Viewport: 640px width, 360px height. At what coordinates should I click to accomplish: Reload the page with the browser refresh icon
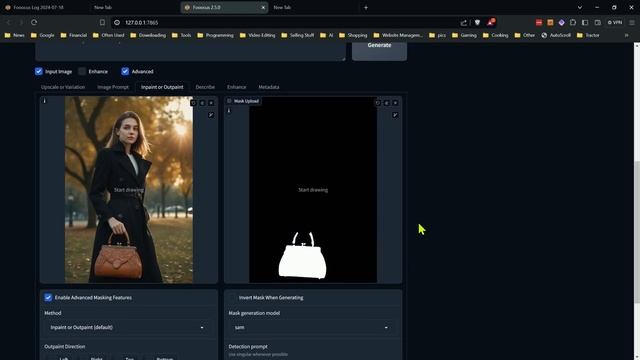click(x=34, y=22)
